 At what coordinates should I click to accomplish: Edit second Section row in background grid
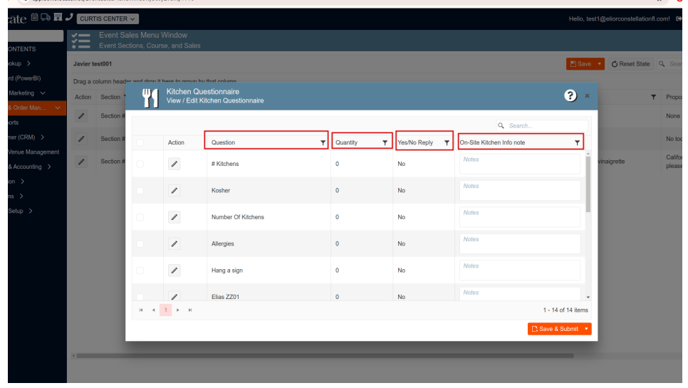[x=81, y=139]
